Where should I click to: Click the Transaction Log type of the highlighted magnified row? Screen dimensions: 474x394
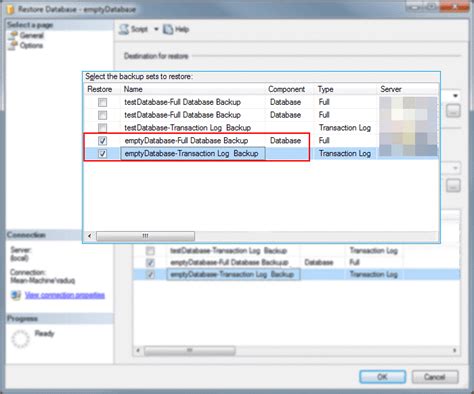[345, 154]
